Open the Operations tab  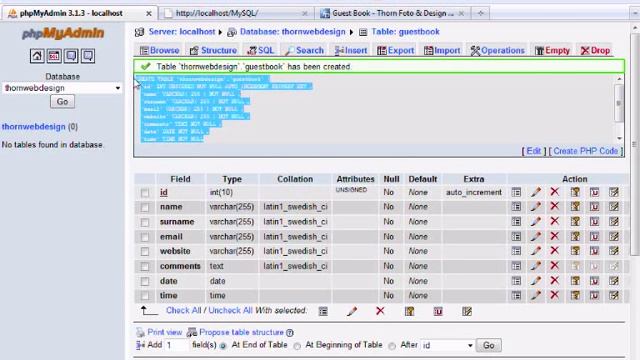click(x=498, y=50)
